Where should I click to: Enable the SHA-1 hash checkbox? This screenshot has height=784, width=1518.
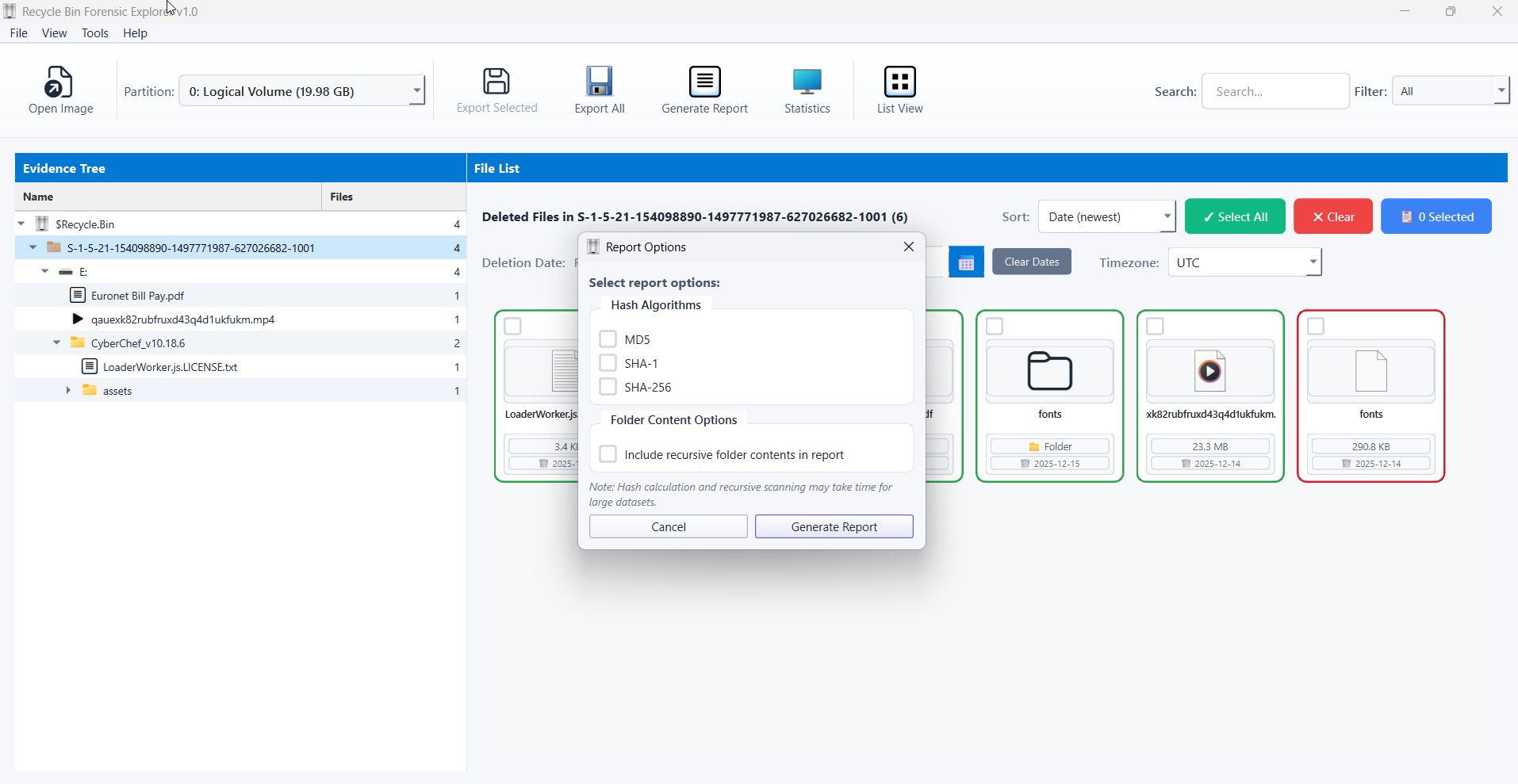pos(608,363)
